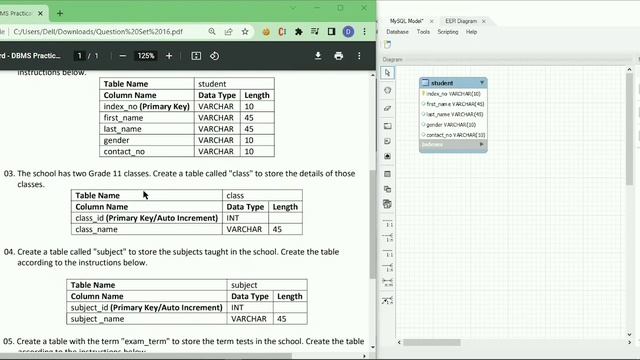
Task: Click the diagram vertical scrollbar thumb
Action: point(629,129)
